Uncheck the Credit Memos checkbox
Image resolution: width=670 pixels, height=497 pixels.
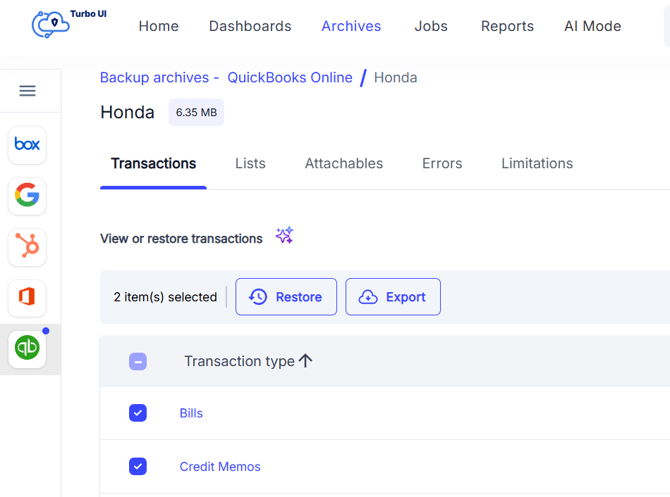point(138,467)
